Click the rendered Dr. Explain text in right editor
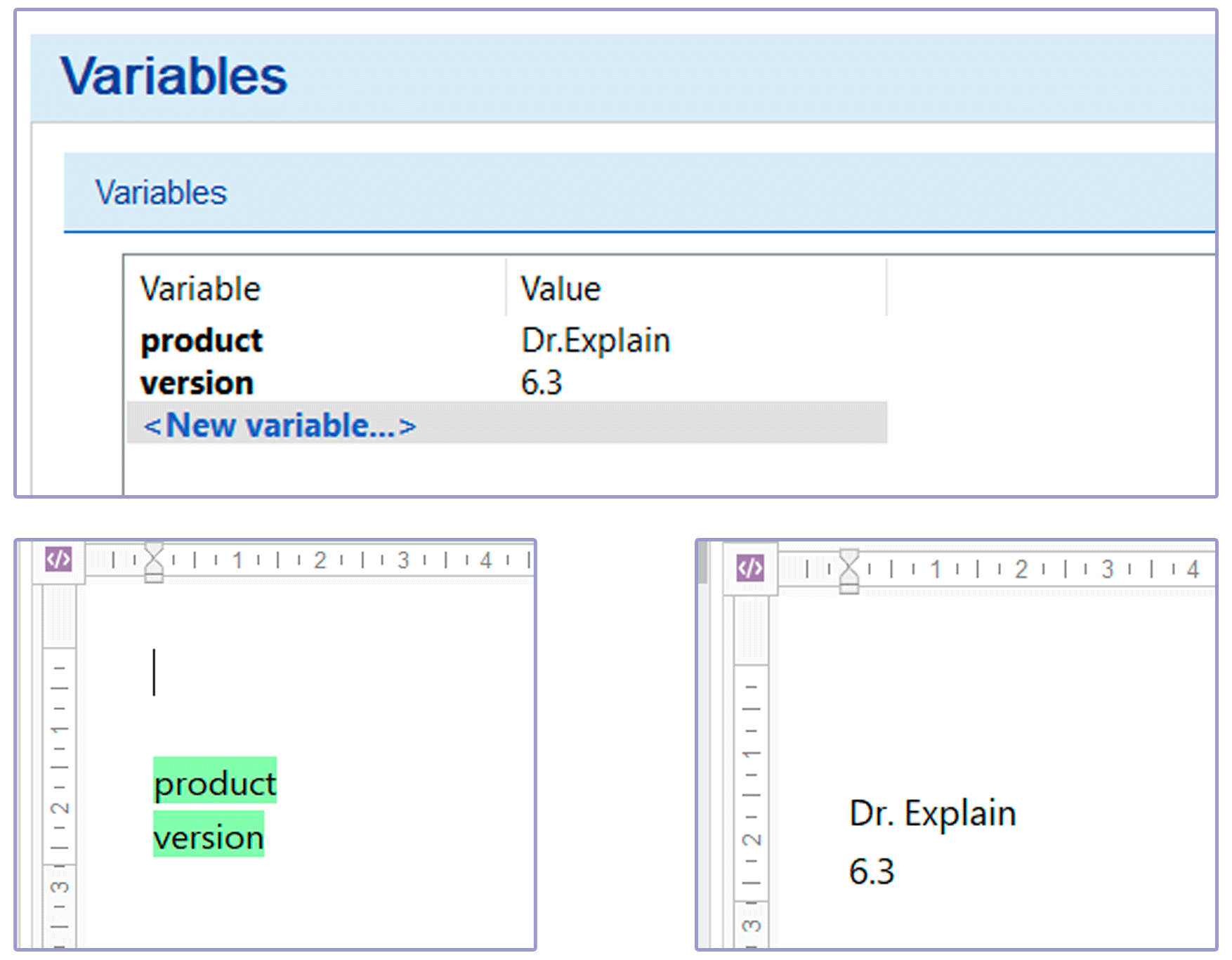The image size is (1232, 960). (932, 813)
